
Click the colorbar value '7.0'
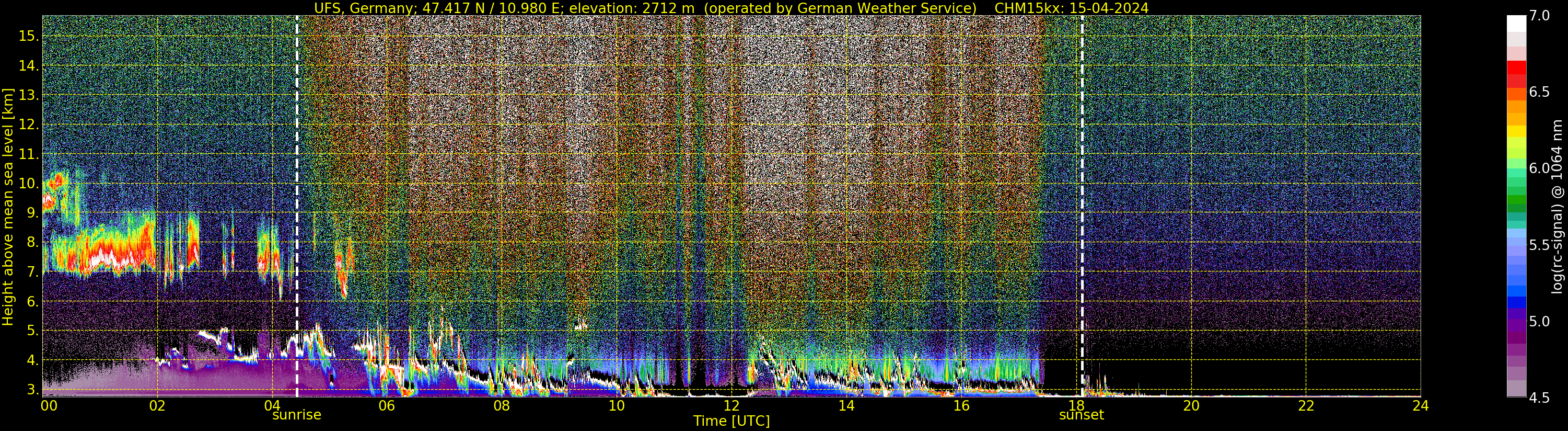coord(1539,16)
